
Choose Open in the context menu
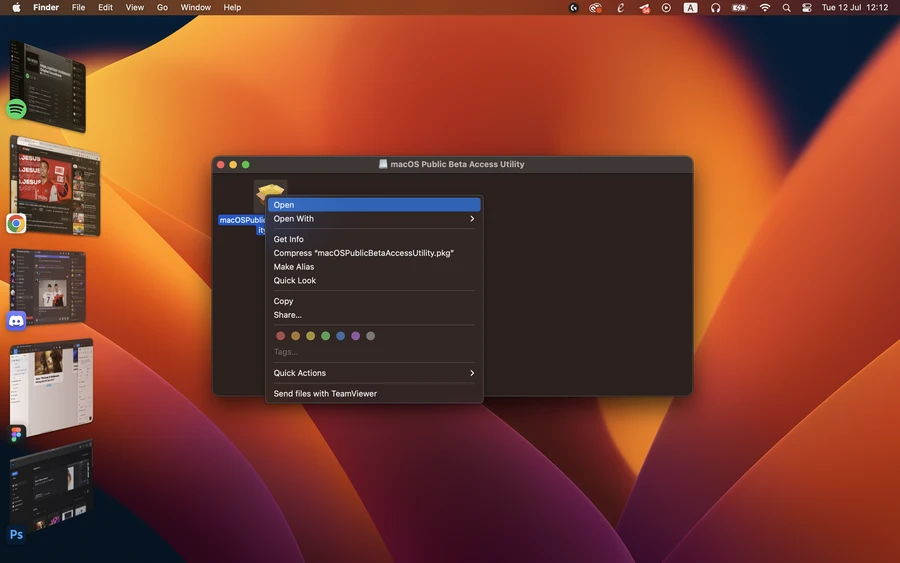click(374, 205)
